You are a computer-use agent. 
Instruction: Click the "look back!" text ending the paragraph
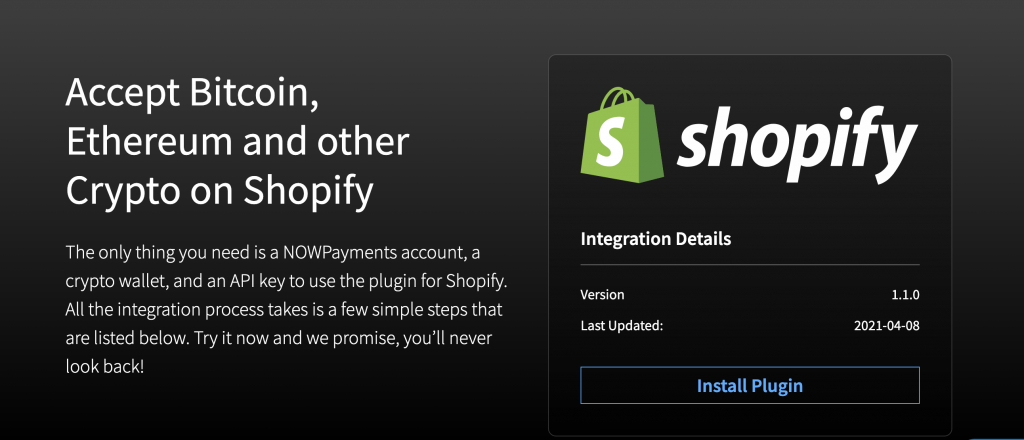coord(104,367)
